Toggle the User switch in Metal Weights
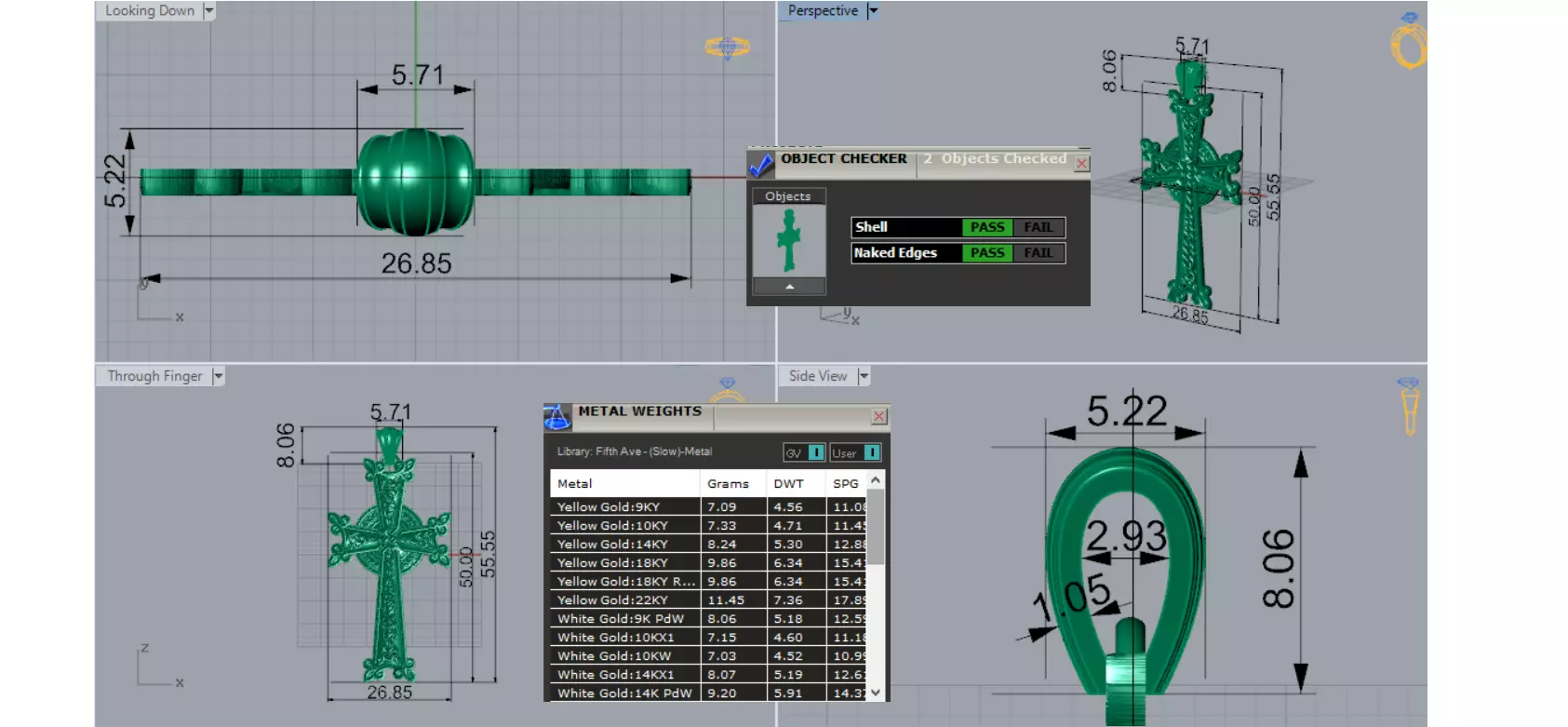This screenshot has width=1568, height=727. click(855, 452)
